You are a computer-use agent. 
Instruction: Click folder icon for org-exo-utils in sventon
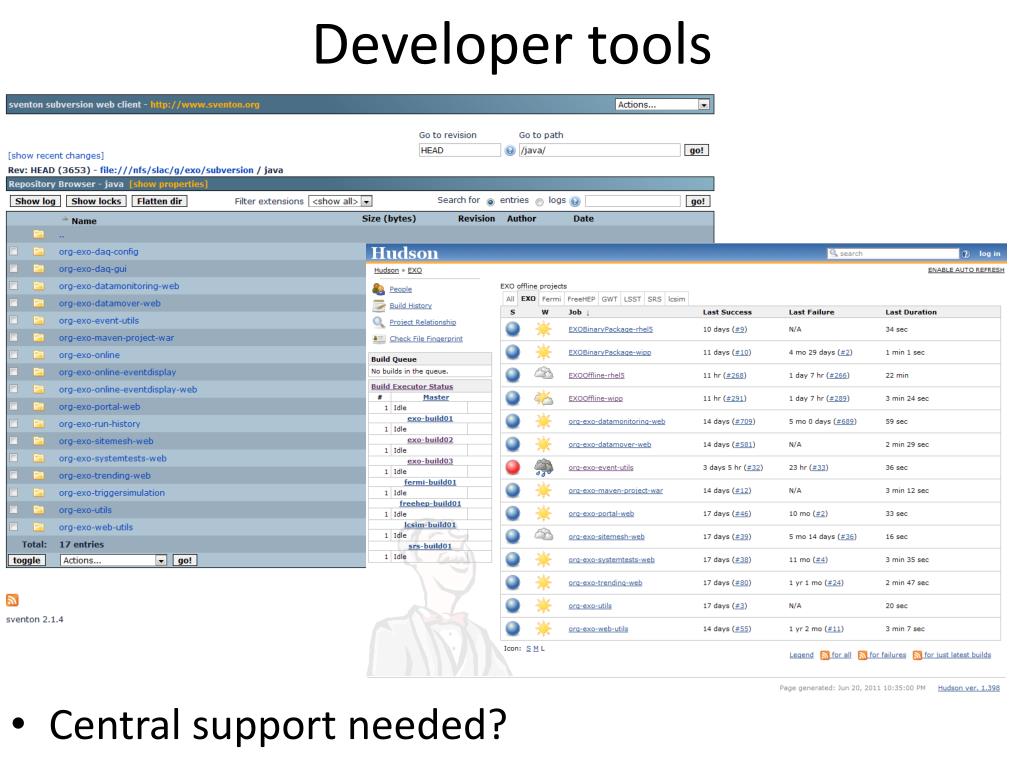coord(39,510)
